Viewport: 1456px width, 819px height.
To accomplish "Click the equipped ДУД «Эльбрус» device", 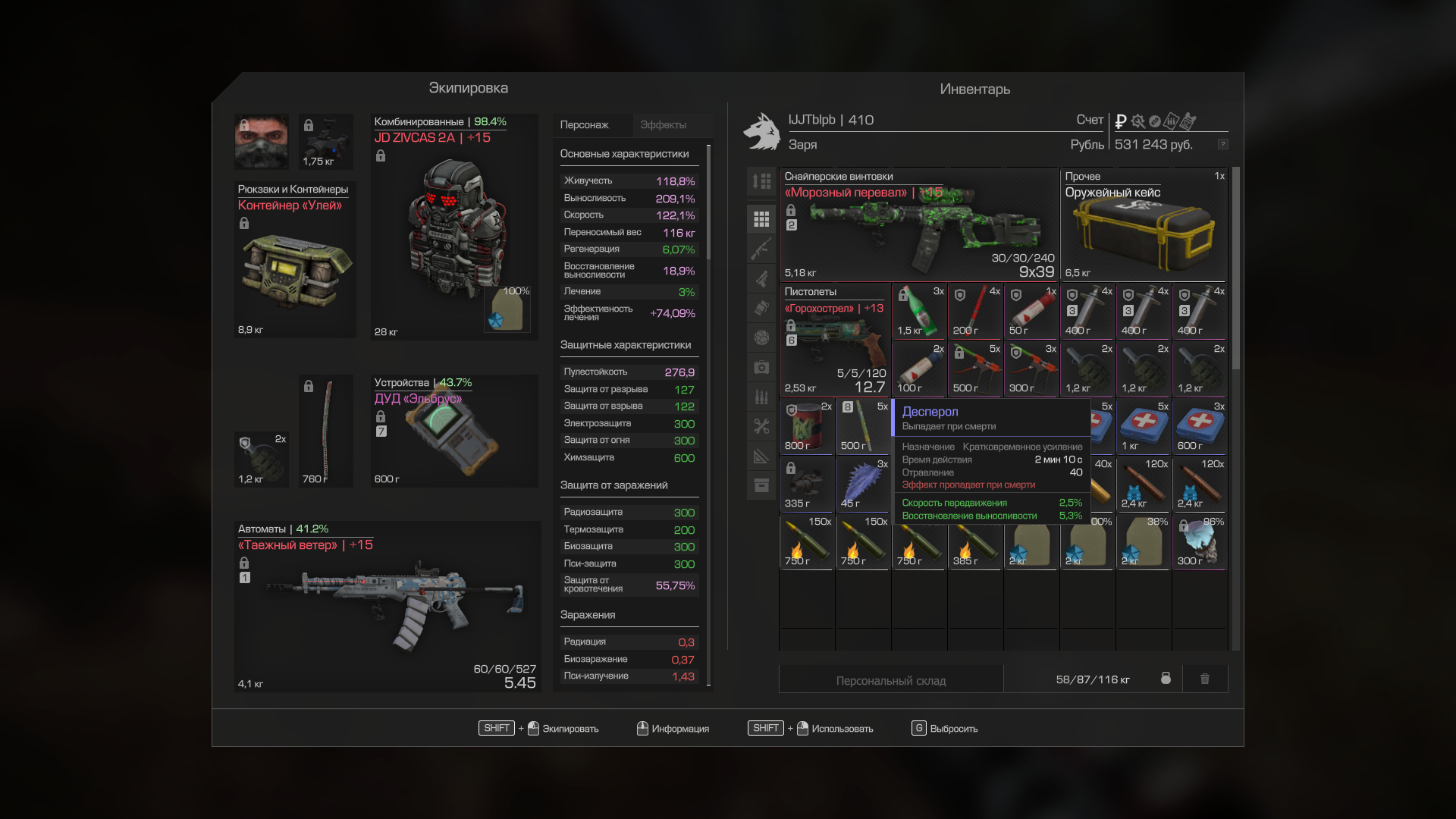I will [x=454, y=431].
